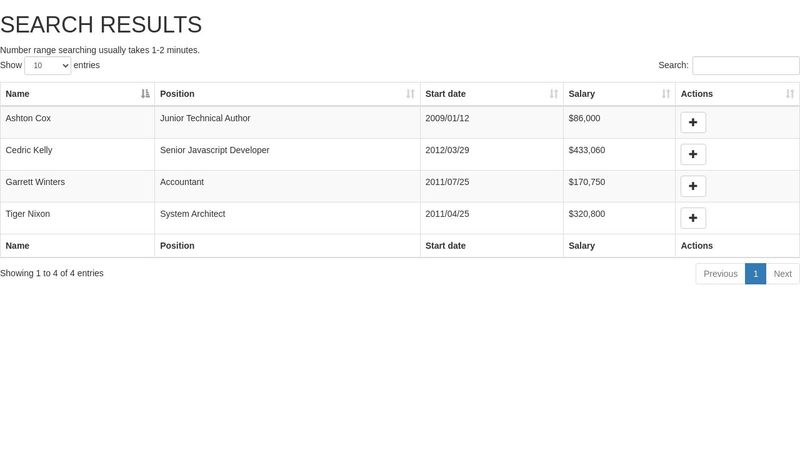Screen dimensions: 800x450
Task: Select page 1 in pagination
Action: [756, 273]
